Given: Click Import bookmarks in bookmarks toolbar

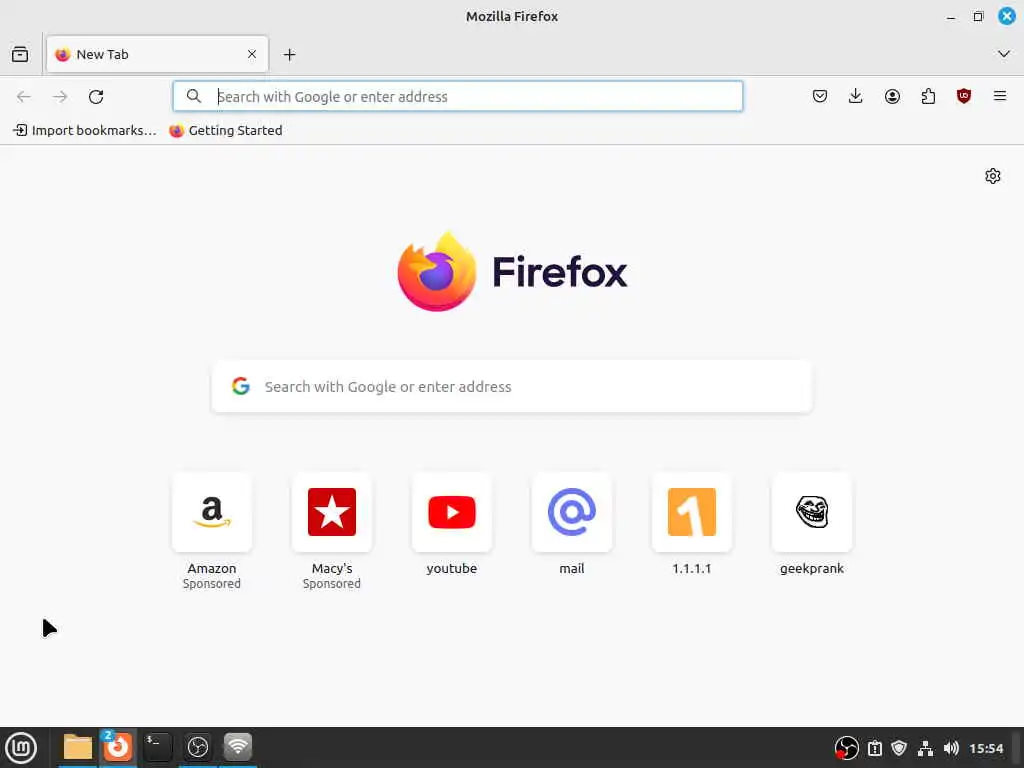Looking at the screenshot, I should pos(85,131).
